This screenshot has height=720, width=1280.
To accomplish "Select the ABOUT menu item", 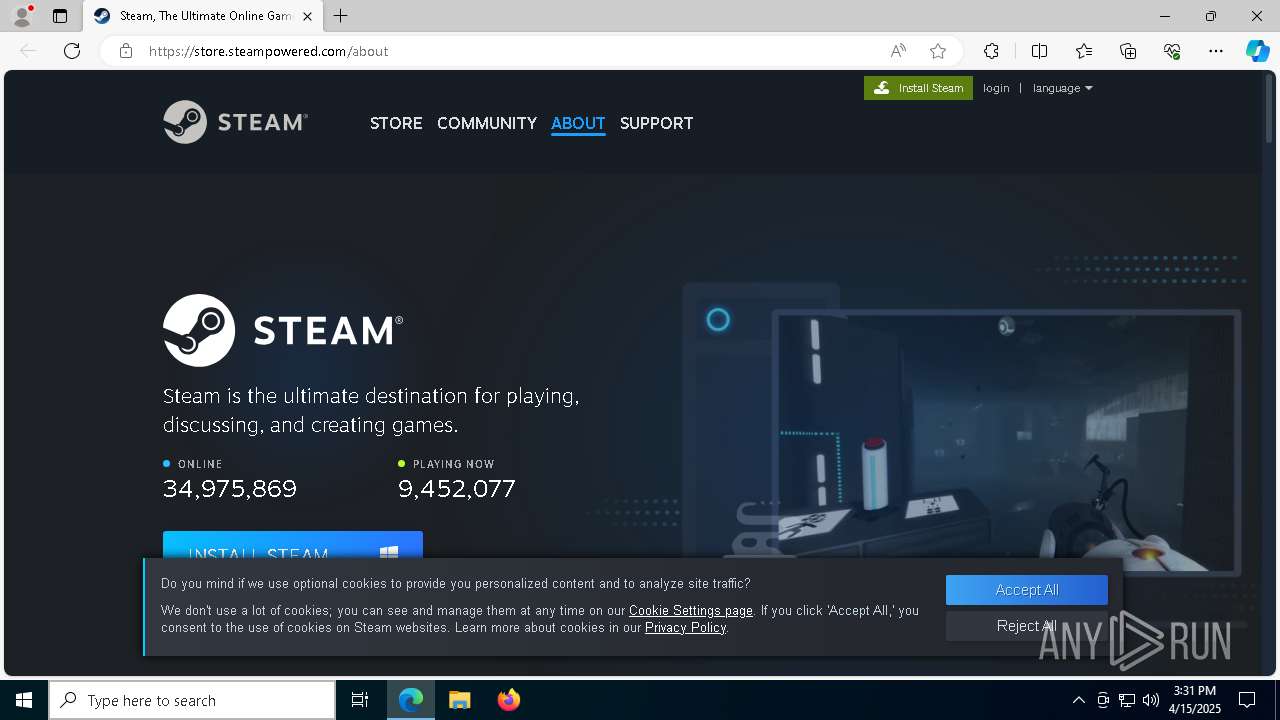I will [578, 123].
